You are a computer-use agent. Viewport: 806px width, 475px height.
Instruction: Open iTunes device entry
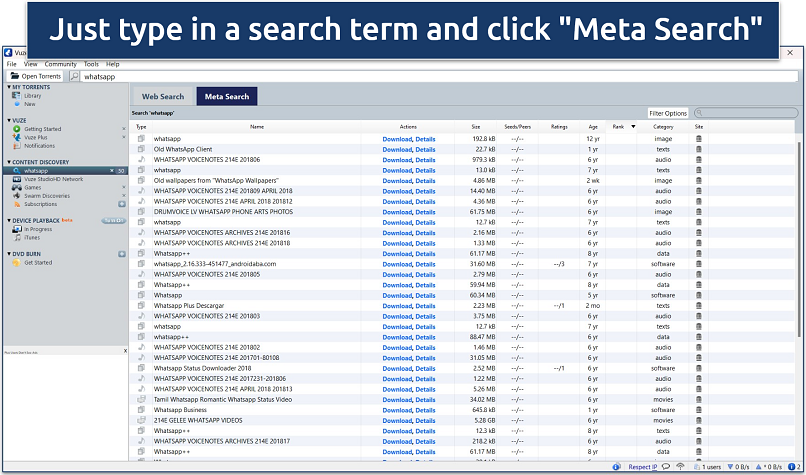coord(31,238)
